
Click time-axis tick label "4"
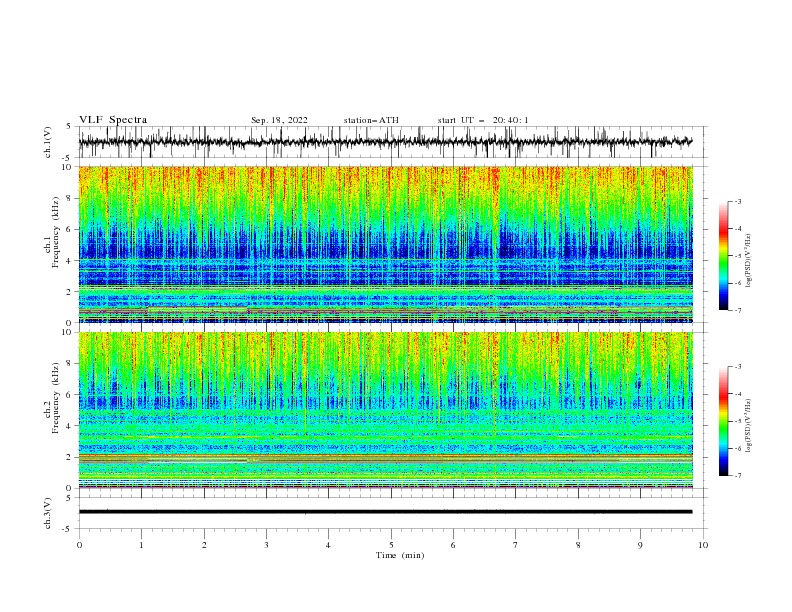coord(328,545)
